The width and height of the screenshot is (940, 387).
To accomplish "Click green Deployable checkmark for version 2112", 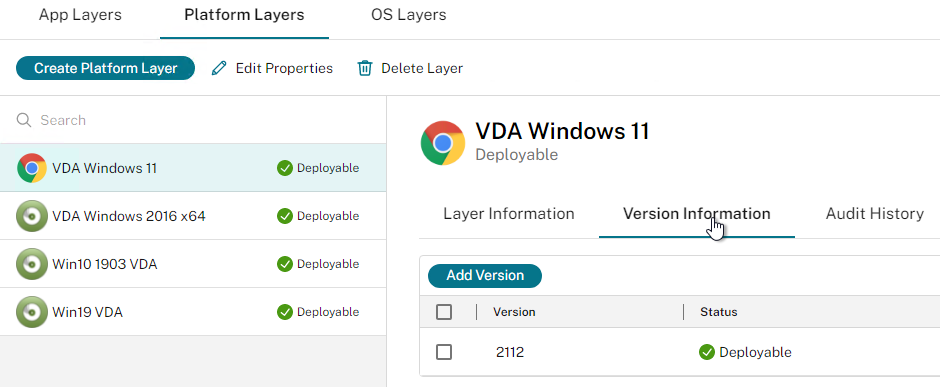I will pos(707,352).
